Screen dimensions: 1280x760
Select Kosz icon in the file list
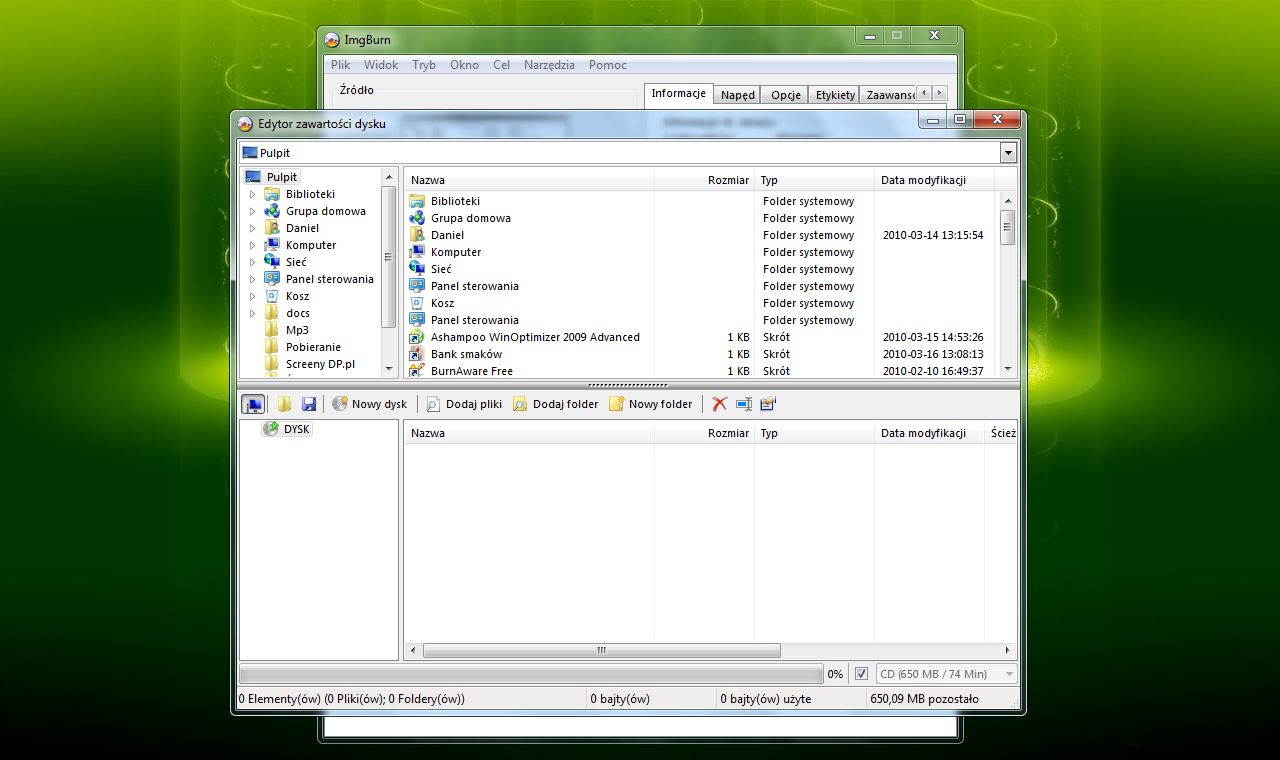(417, 303)
